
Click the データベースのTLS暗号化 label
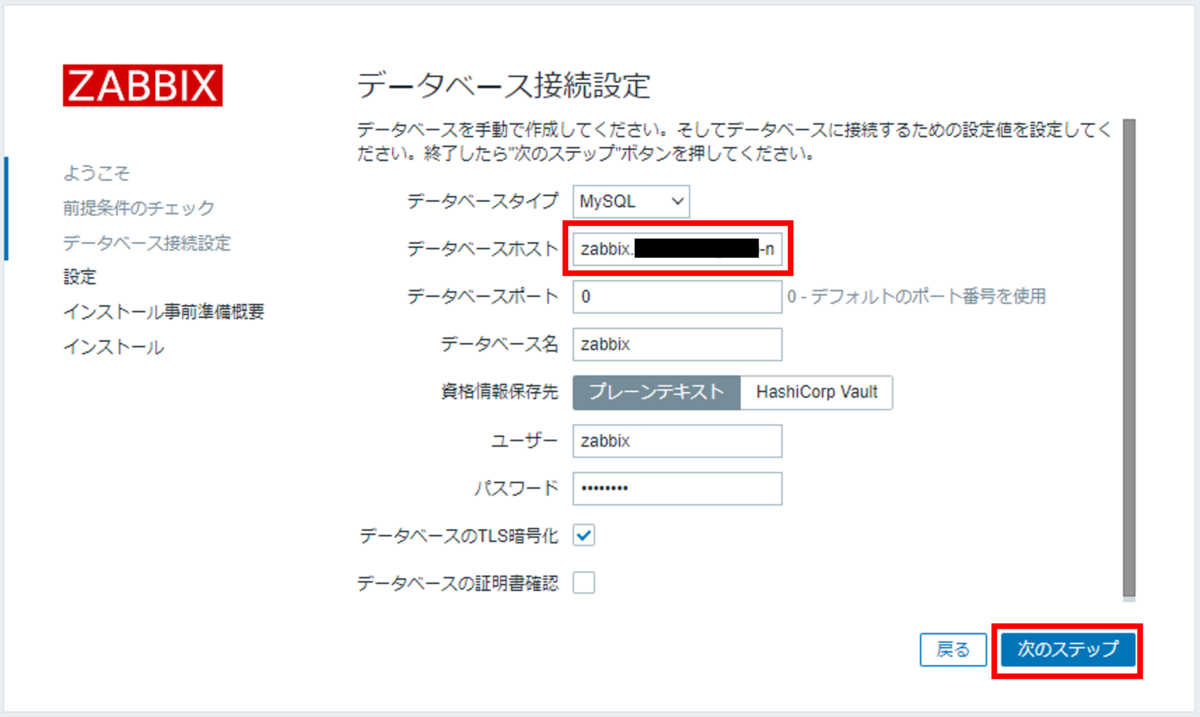point(459,537)
